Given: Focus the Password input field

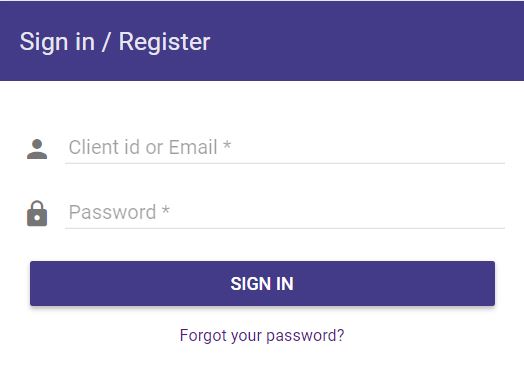Looking at the screenshot, I should point(285,213).
